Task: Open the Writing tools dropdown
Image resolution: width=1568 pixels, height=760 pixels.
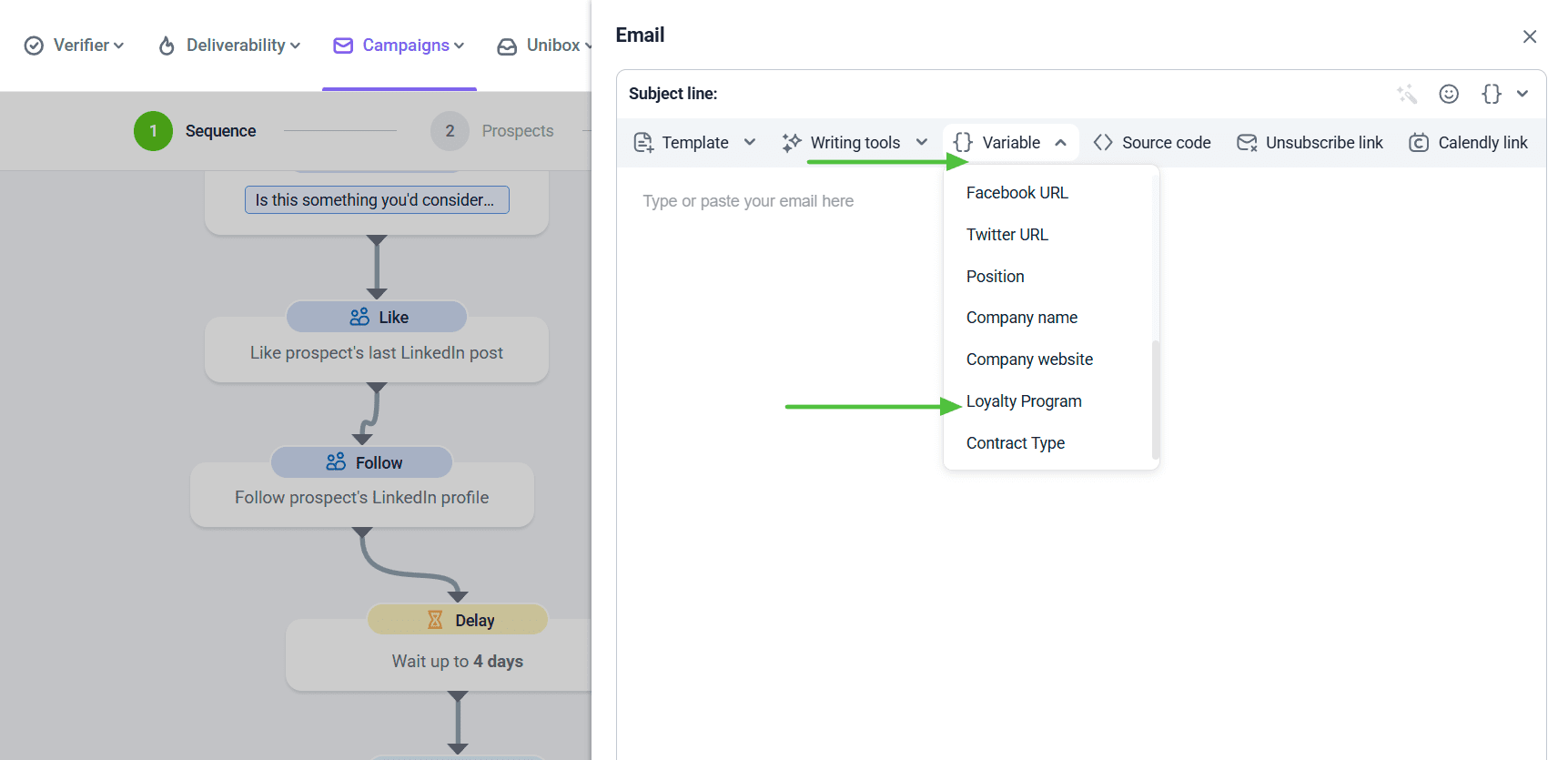Action: point(855,143)
